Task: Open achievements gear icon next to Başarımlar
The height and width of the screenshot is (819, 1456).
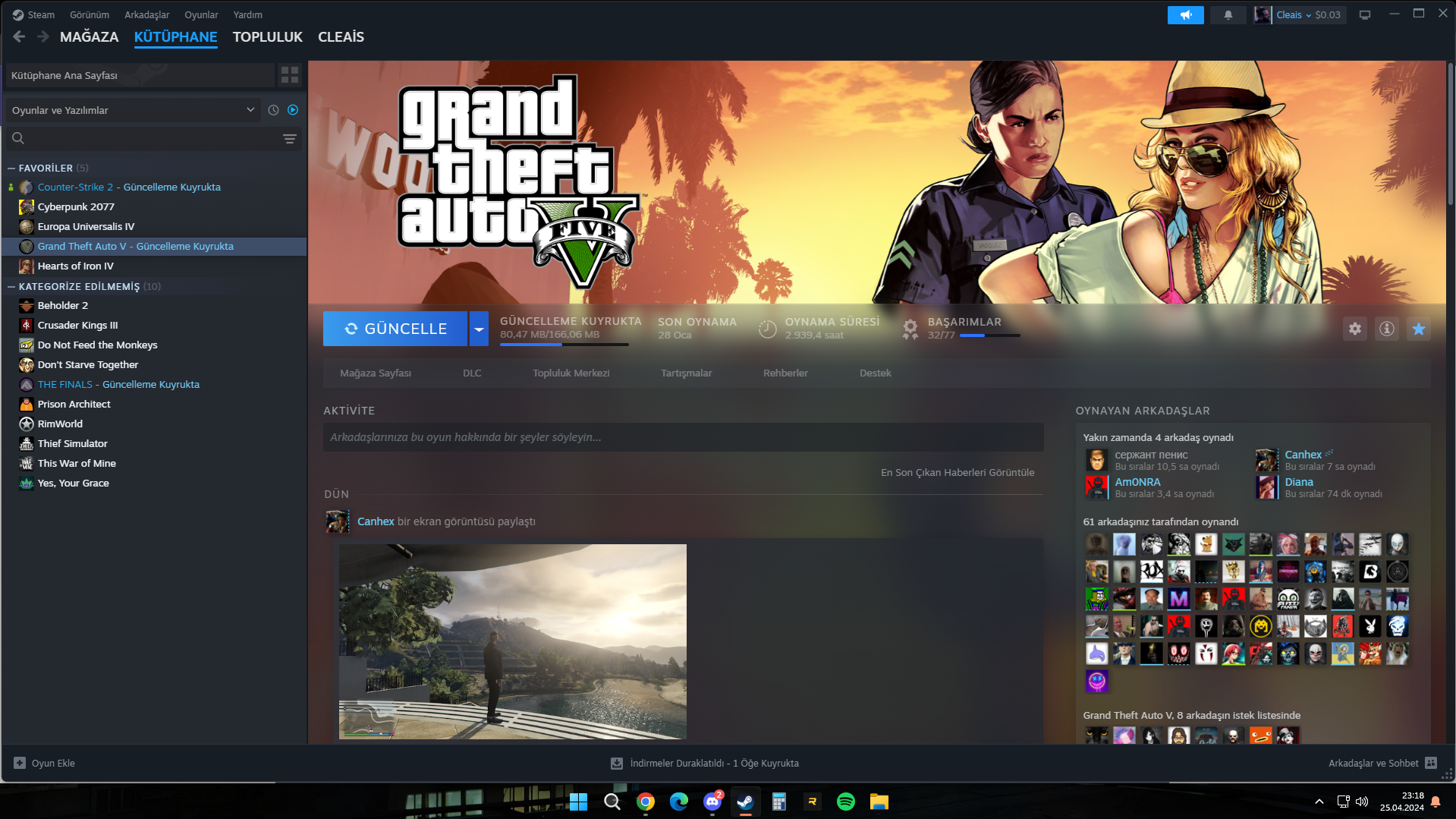Action: point(910,329)
